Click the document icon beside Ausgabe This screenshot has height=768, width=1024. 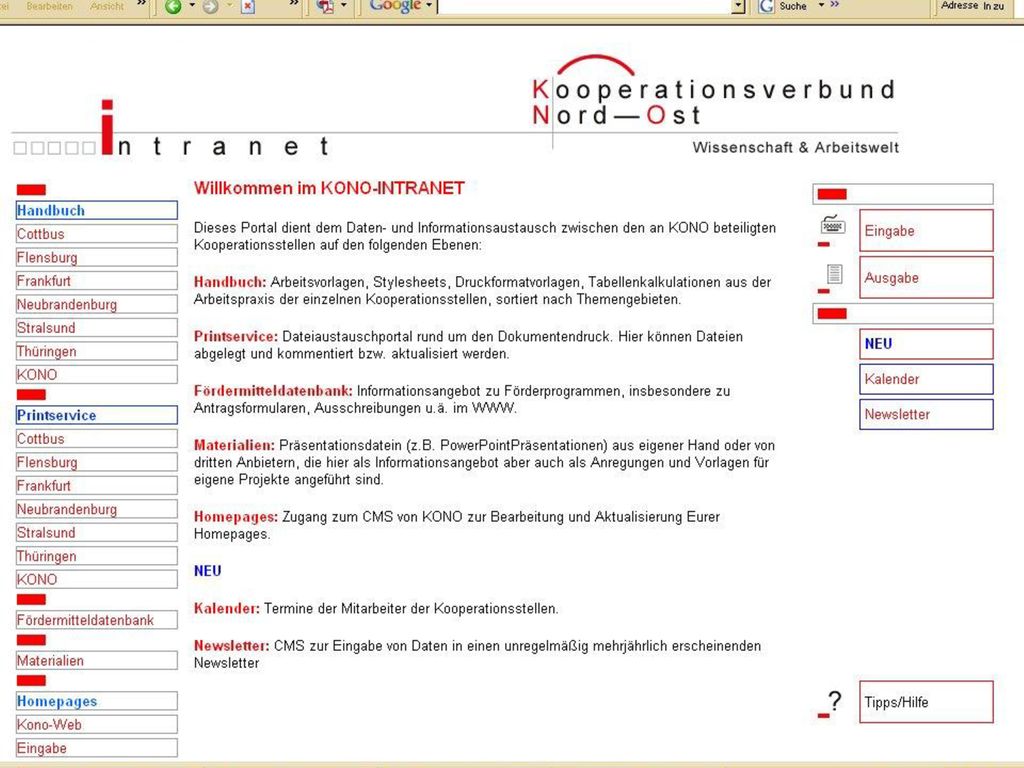click(834, 273)
